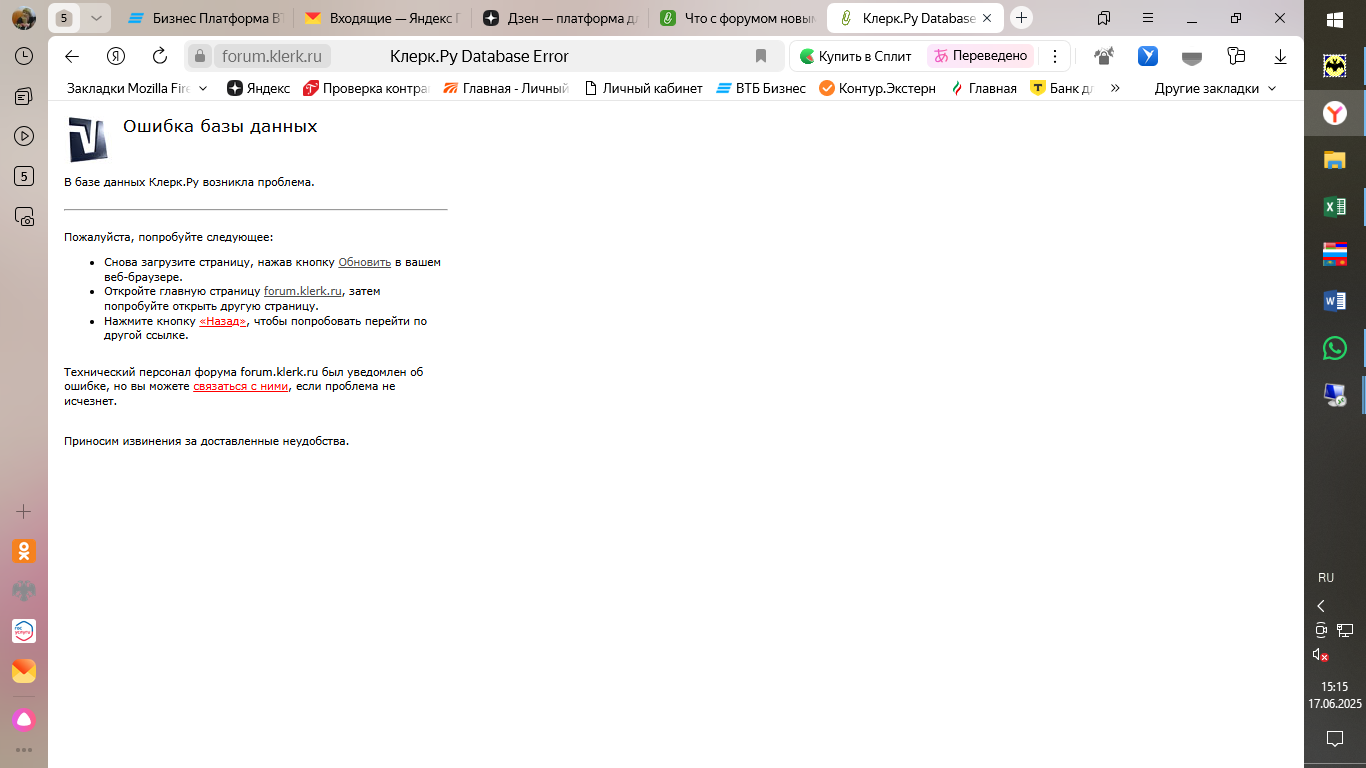The width and height of the screenshot is (1366, 768).
Task: Open the history clock in sidebar
Action: pyautogui.click(x=24, y=56)
